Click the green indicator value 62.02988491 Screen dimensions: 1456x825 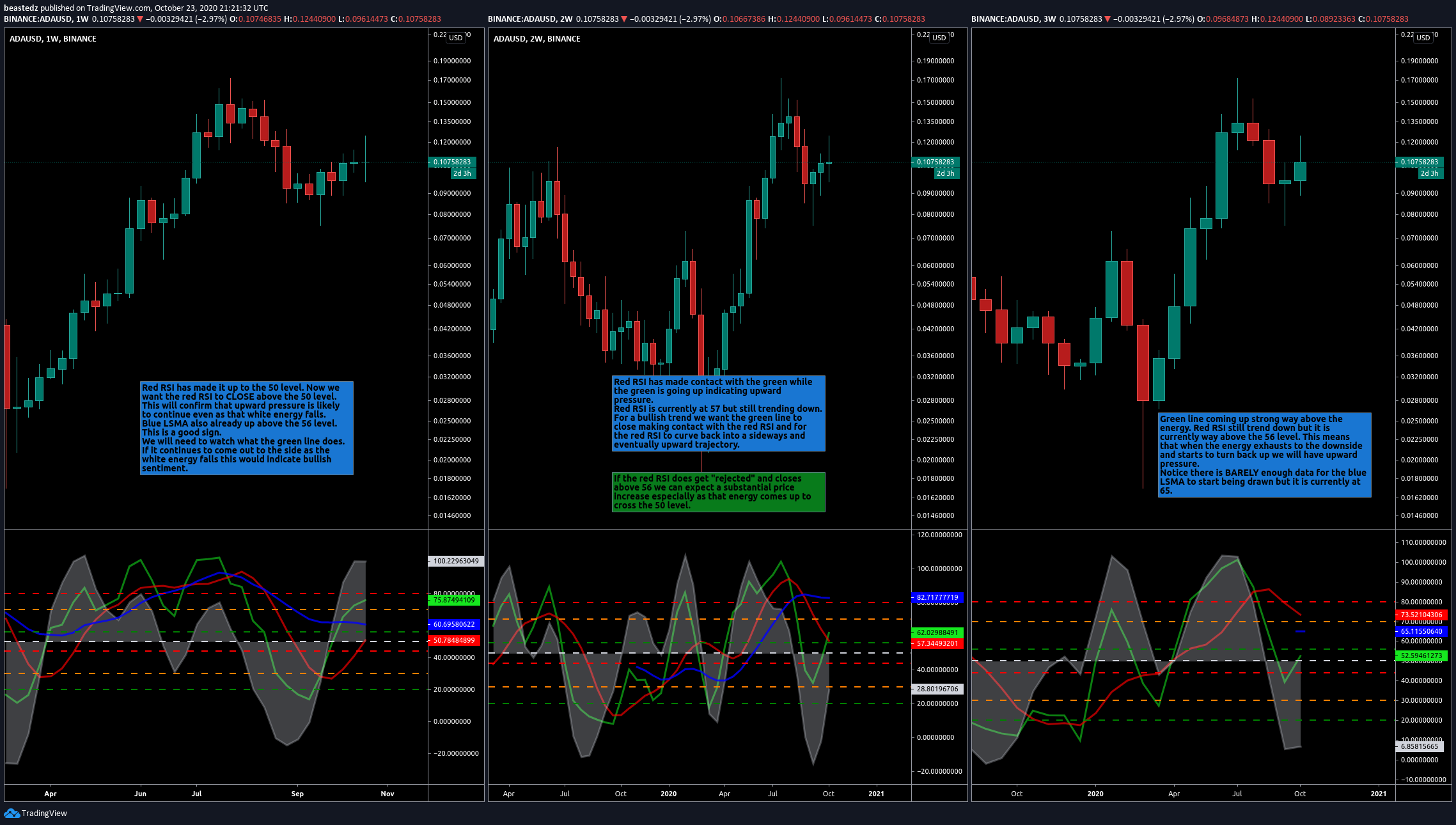click(x=938, y=632)
